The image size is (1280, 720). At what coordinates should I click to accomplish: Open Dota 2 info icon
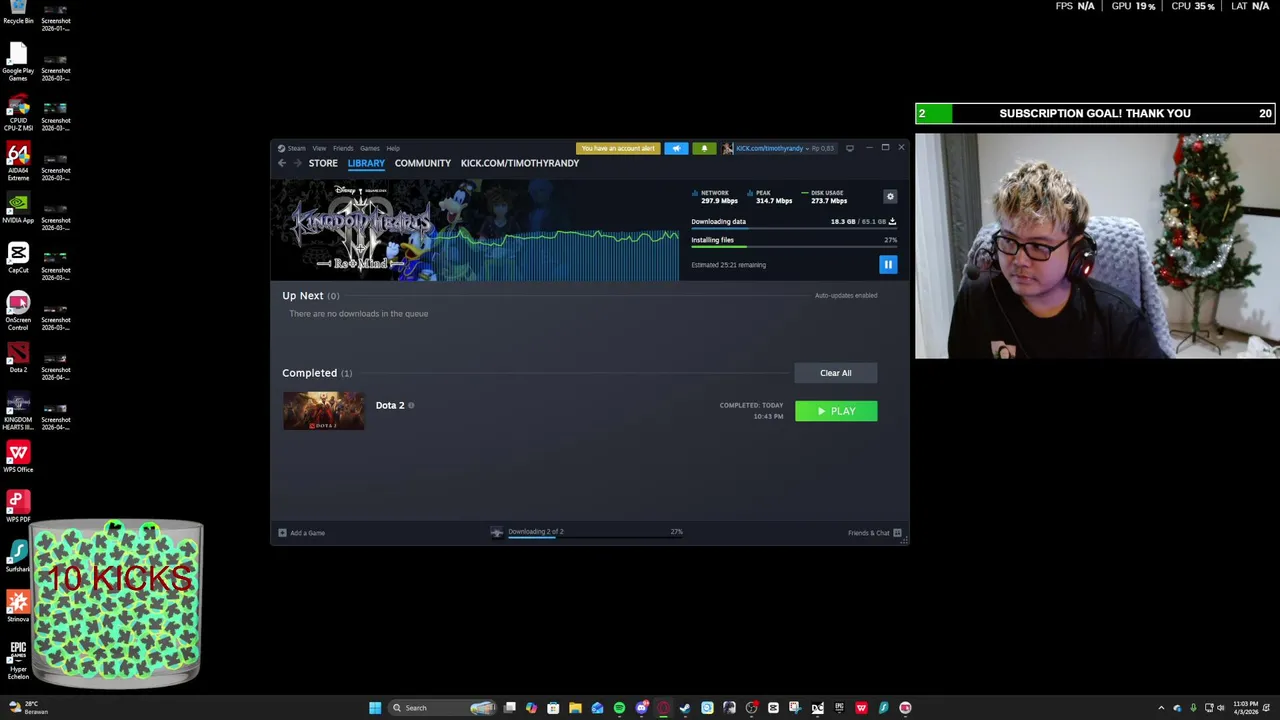tap(411, 405)
